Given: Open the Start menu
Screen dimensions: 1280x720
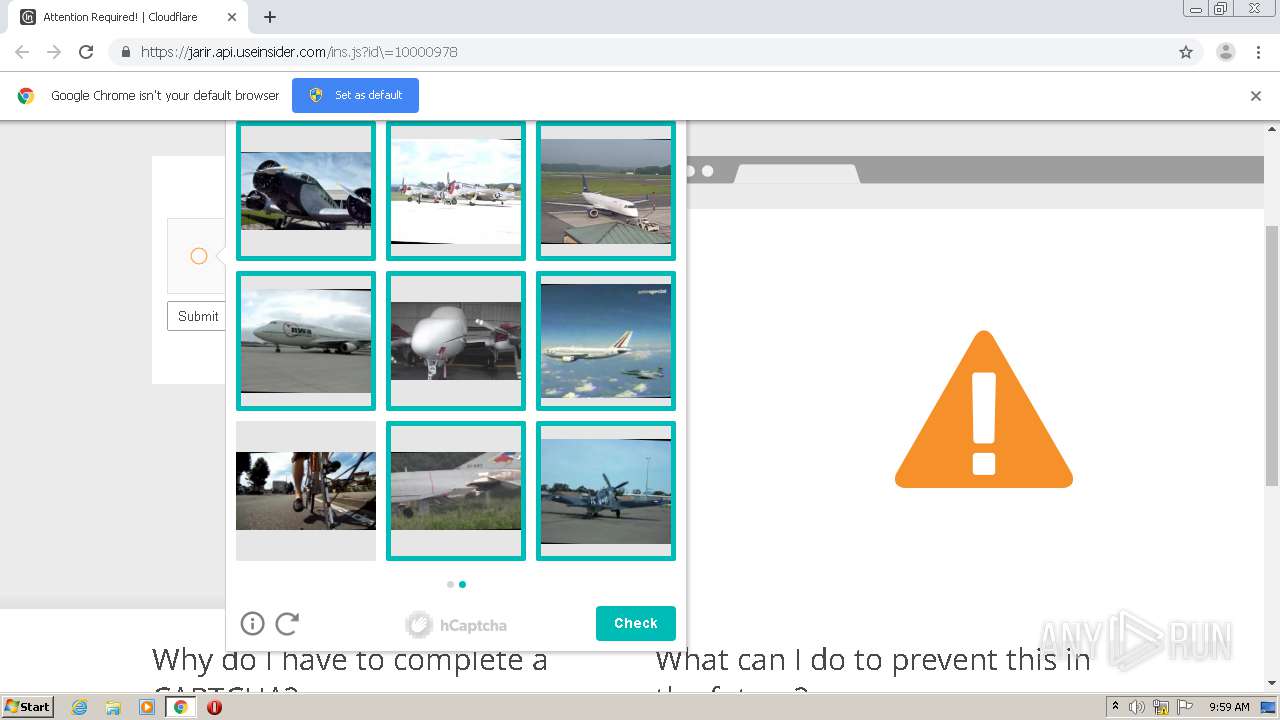Looking at the screenshot, I should [27, 707].
